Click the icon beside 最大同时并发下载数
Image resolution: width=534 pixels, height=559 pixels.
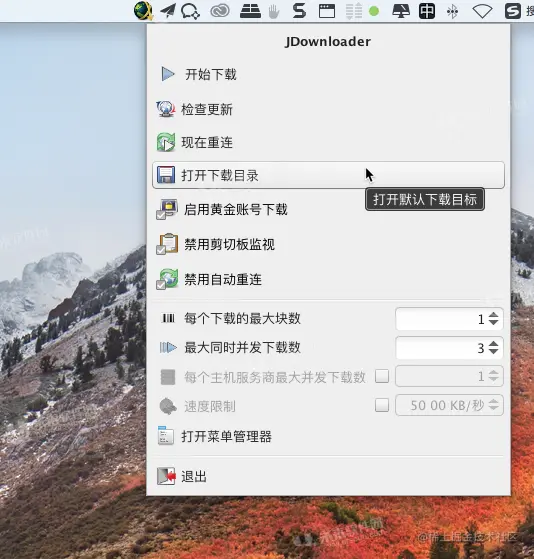click(168, 347)
